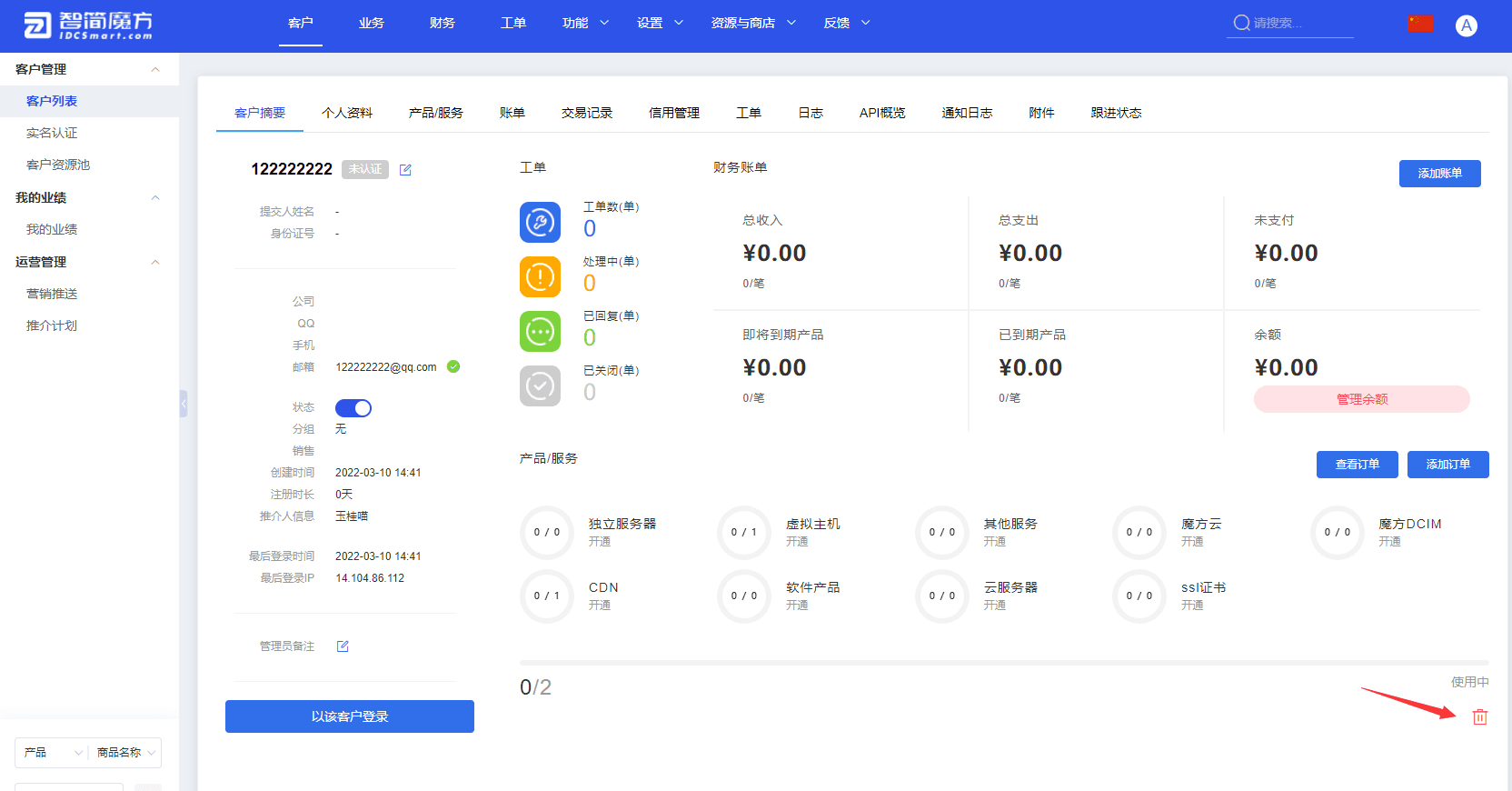This screenshot has height=791, width=1512.
Task: Edit customer name 122222222 pencil icon
Action: [405, 170]
